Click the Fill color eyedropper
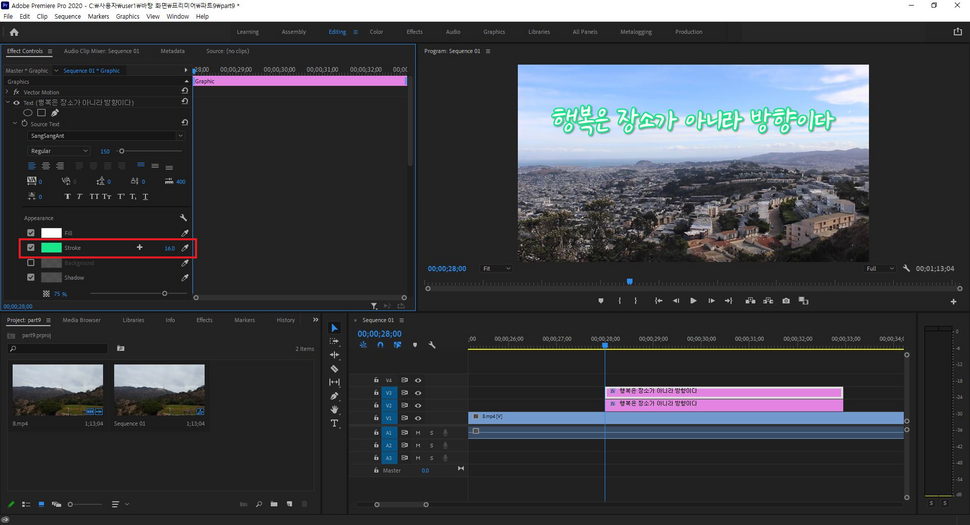 point(184,233)
